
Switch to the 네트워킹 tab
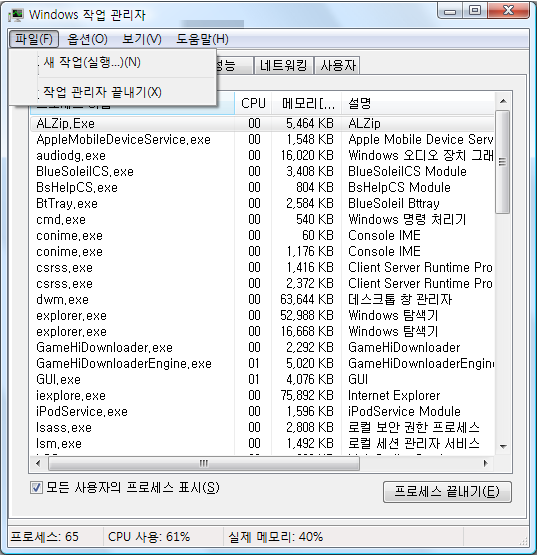click(x=284, y=65)
